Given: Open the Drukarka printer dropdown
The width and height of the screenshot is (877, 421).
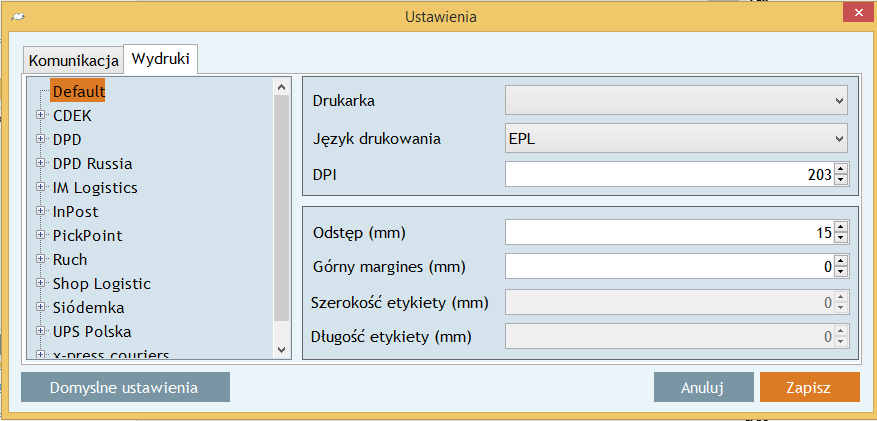Looking at the screenshot, I should coord(676,101).
